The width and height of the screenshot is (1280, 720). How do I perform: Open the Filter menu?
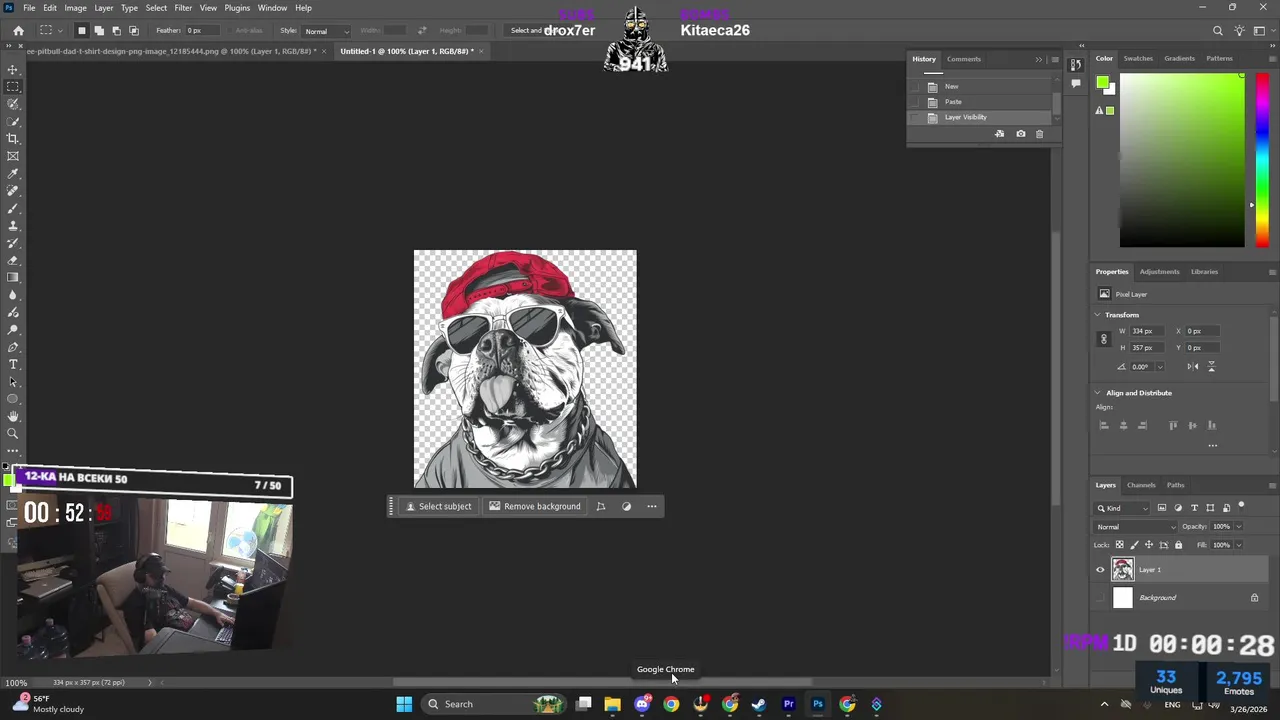coord(183,8)
